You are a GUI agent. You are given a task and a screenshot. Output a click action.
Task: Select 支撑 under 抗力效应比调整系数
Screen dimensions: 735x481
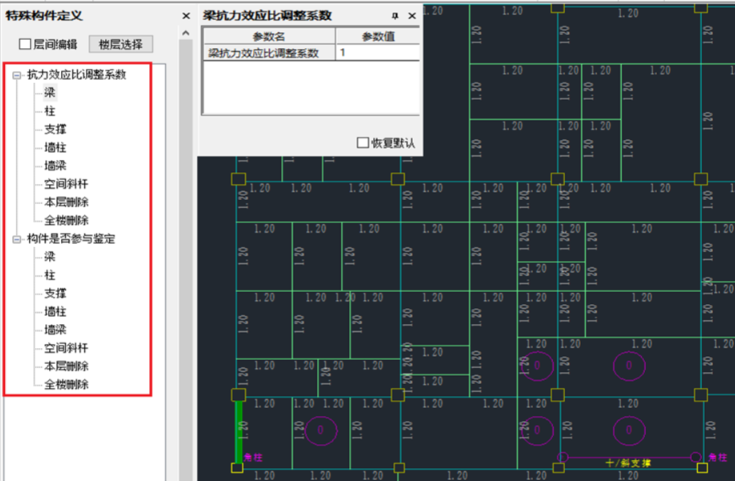pos(55,129)
